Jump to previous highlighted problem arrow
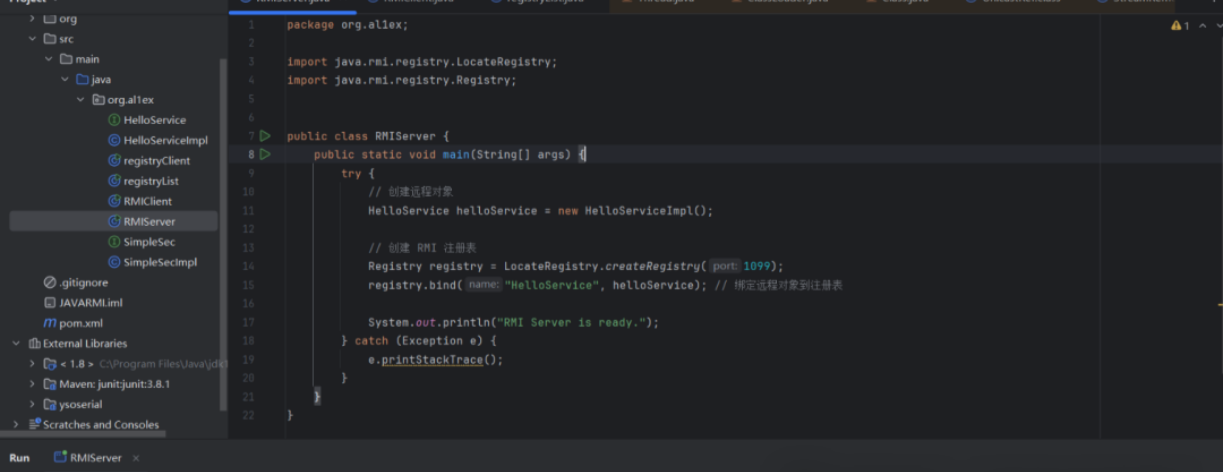The width and height of the screenshot is (1223, 472). click(x=1202, y=25)
